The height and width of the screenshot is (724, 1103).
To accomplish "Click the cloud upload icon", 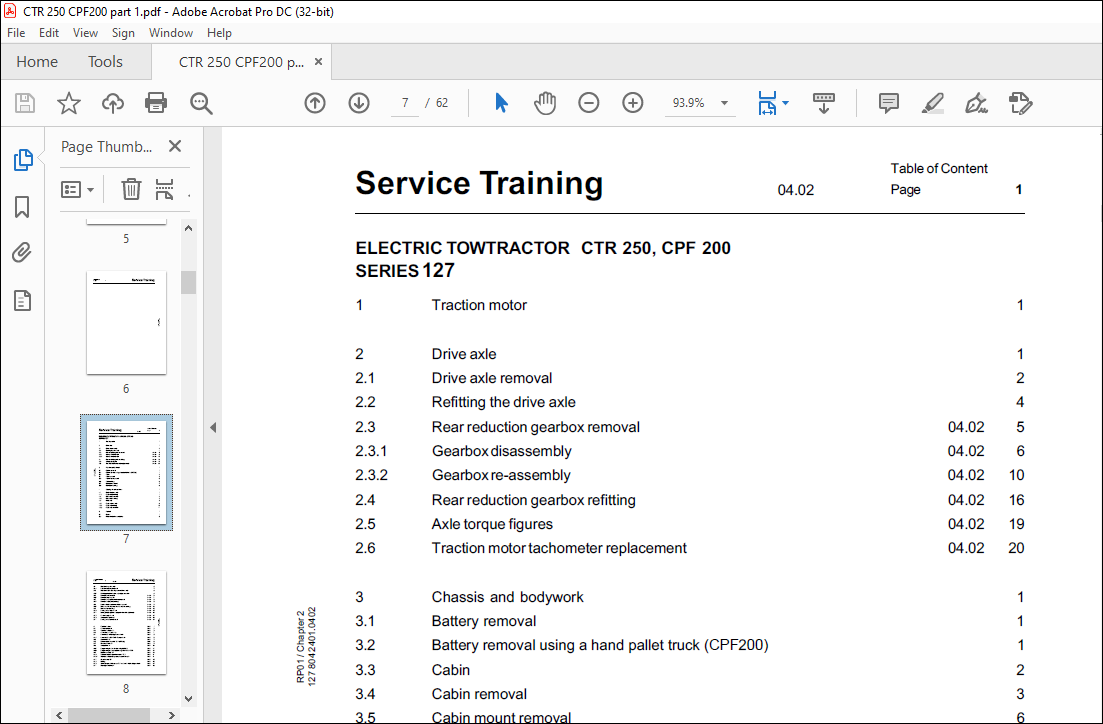I will [113, 103].
